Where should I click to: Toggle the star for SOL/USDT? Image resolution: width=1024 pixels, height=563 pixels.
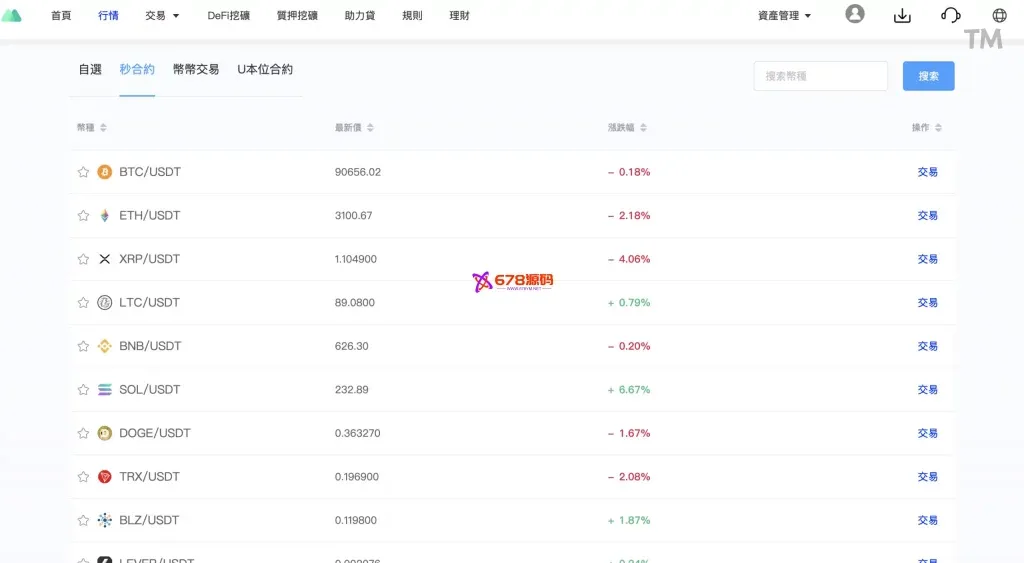coord(83,390)
